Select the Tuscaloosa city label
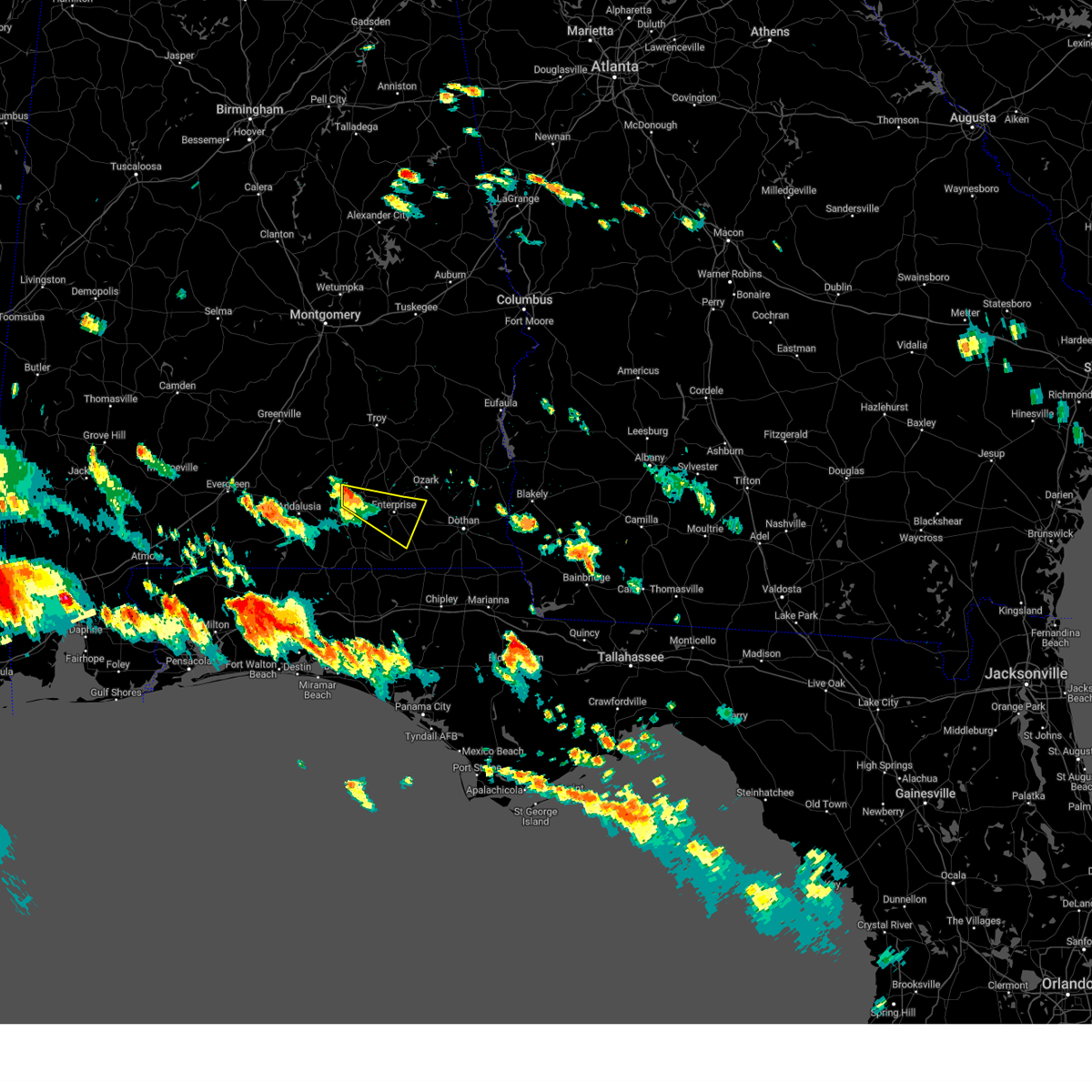The height and width of the screenshot is (1092, 1092). pos(136,167)
